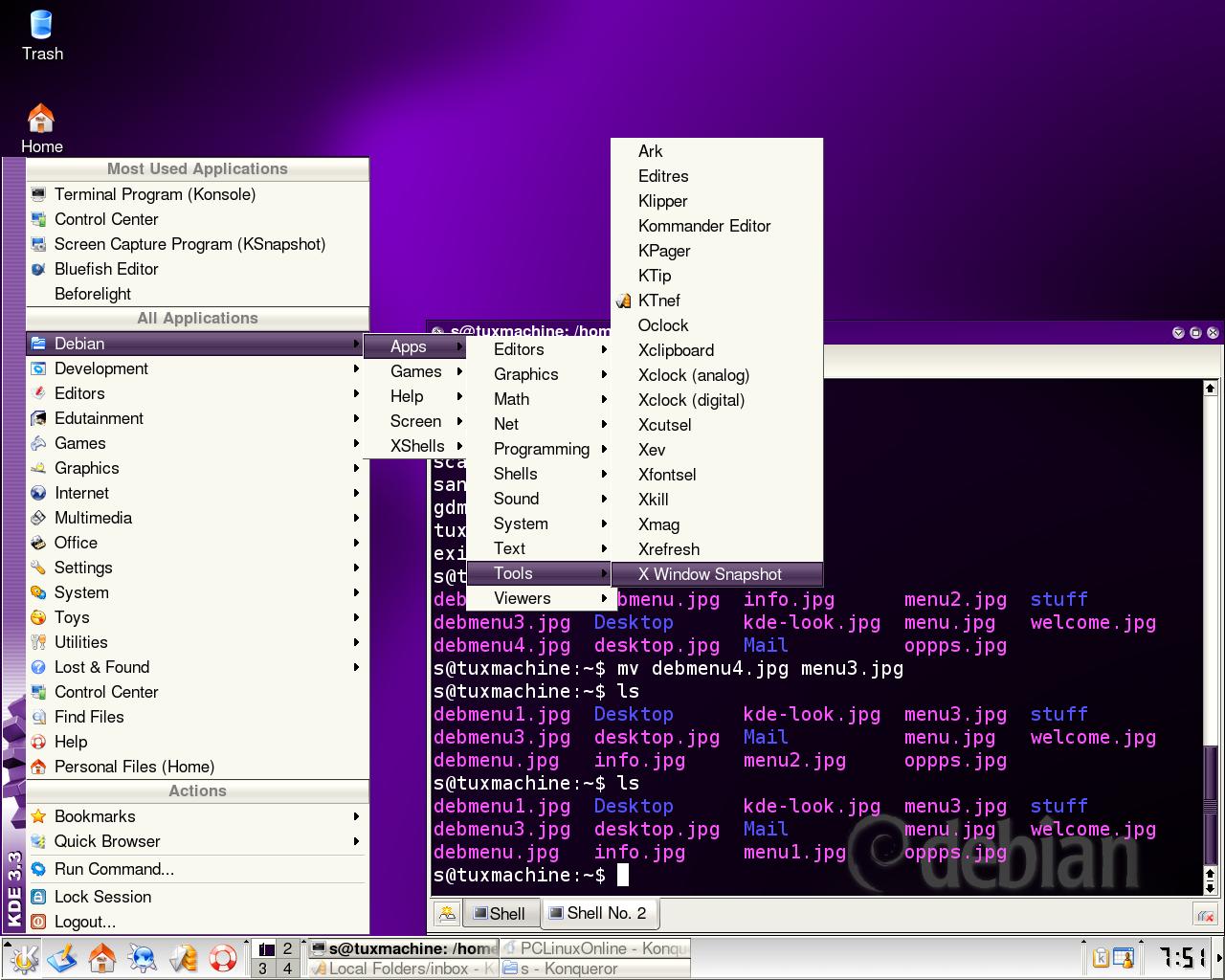
Task: Click the Lock Session icon
Action: tap(38, 897)
